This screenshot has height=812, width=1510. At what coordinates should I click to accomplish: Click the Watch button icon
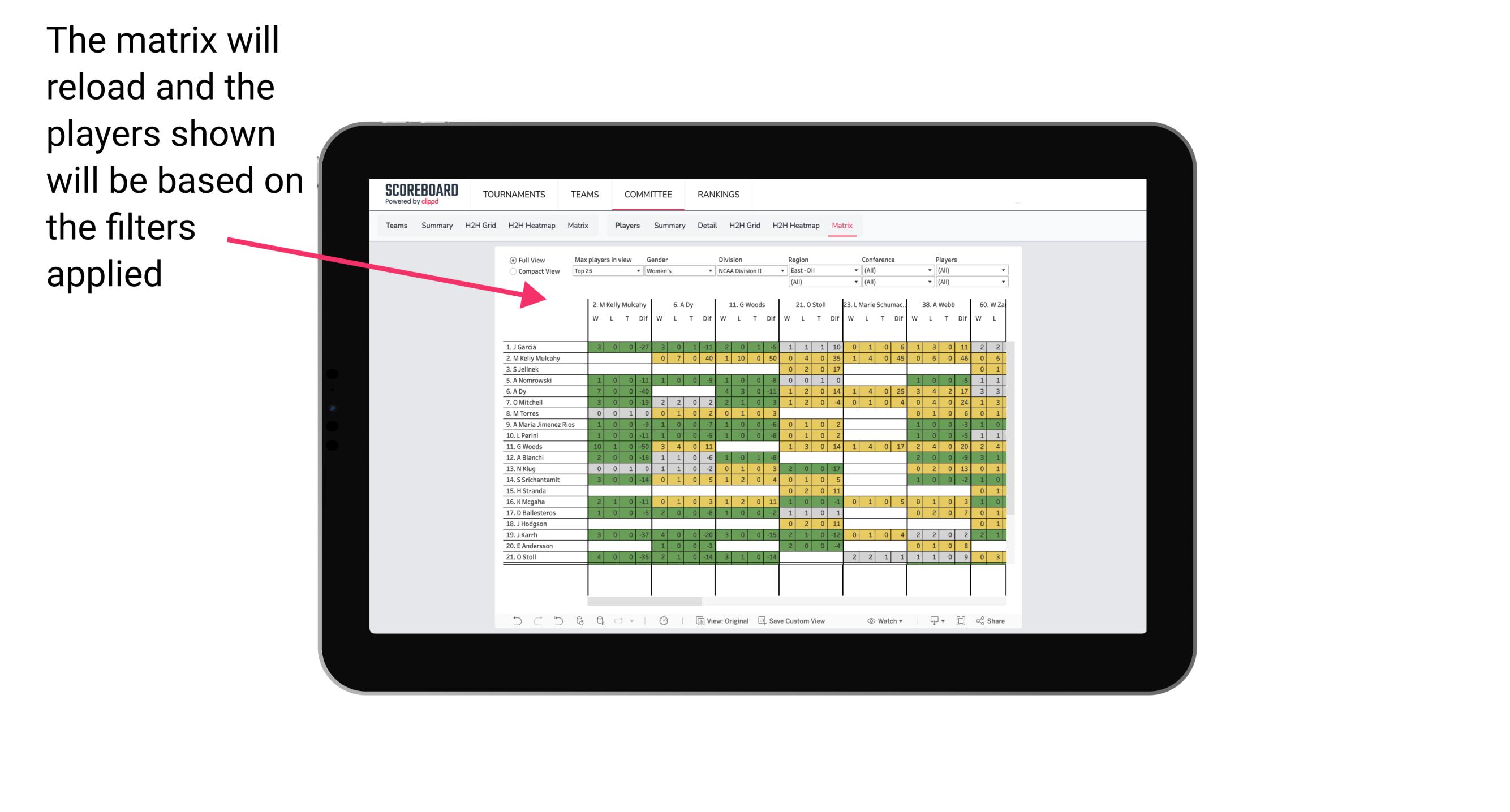pyautogui.click(x=868, y=622)
